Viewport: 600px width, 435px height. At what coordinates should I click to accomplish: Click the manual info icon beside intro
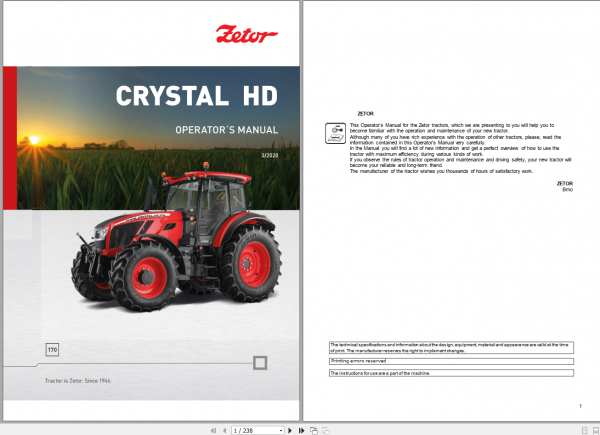coord(335,133)
